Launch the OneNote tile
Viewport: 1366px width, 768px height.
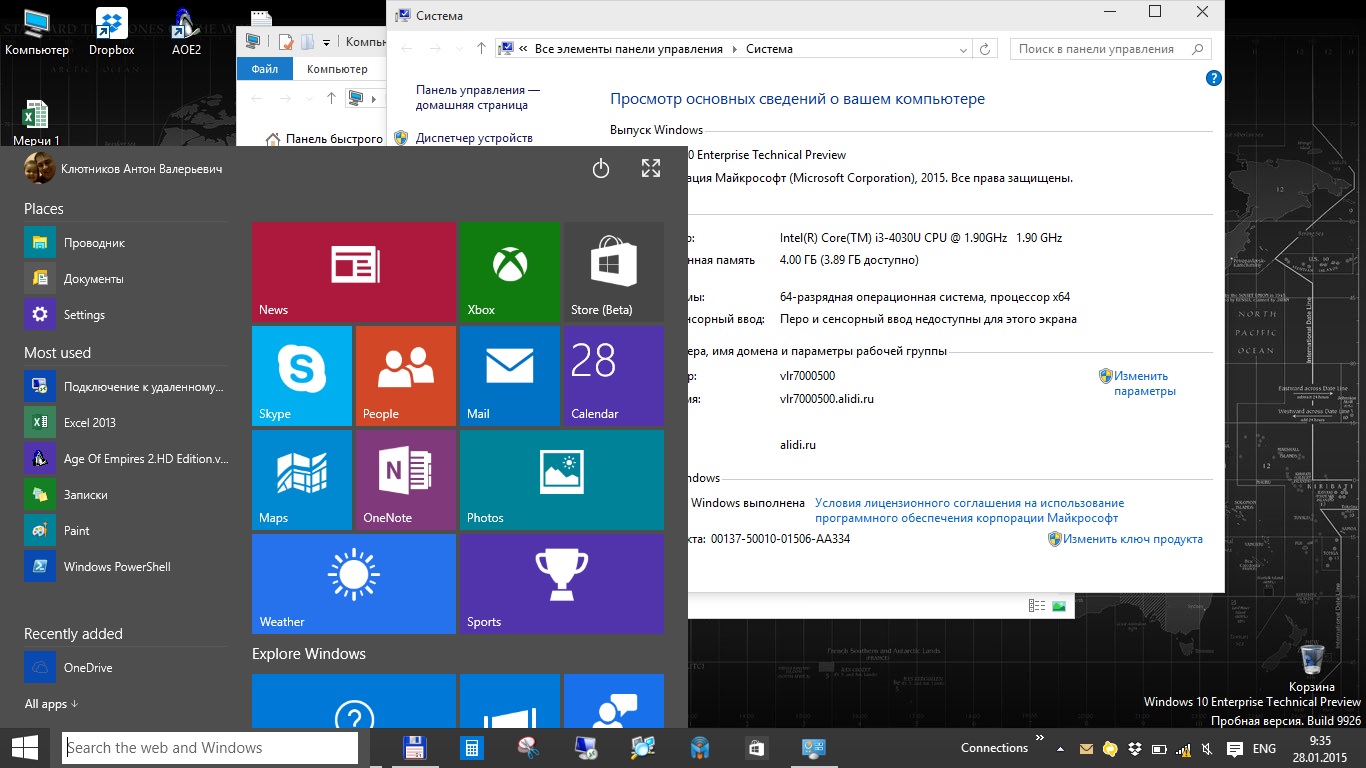pos(406,480)
